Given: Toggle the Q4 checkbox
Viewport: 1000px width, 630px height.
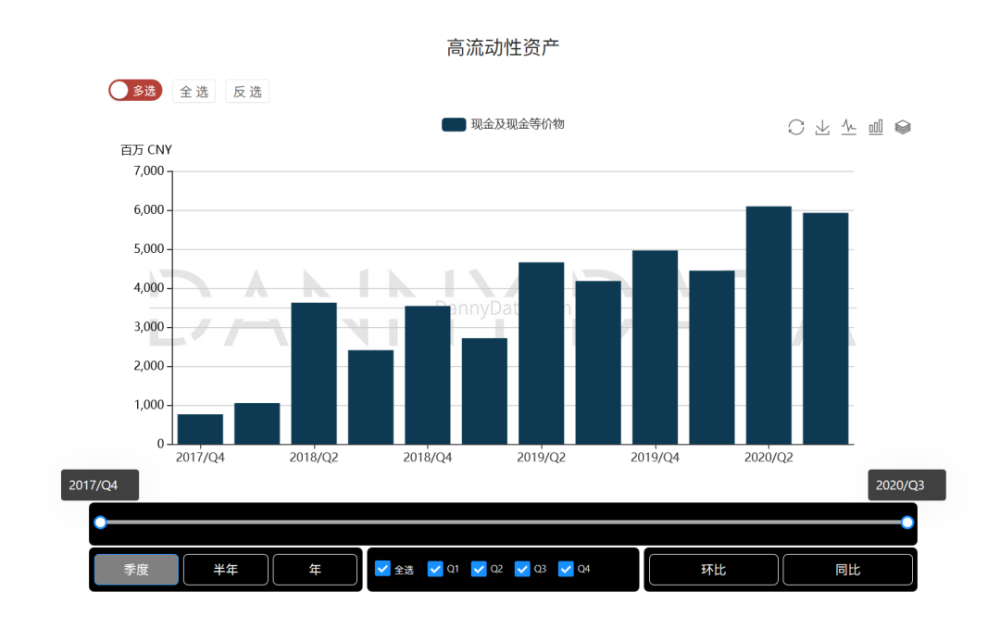Looking at the screenshot, I should point(566,569).
